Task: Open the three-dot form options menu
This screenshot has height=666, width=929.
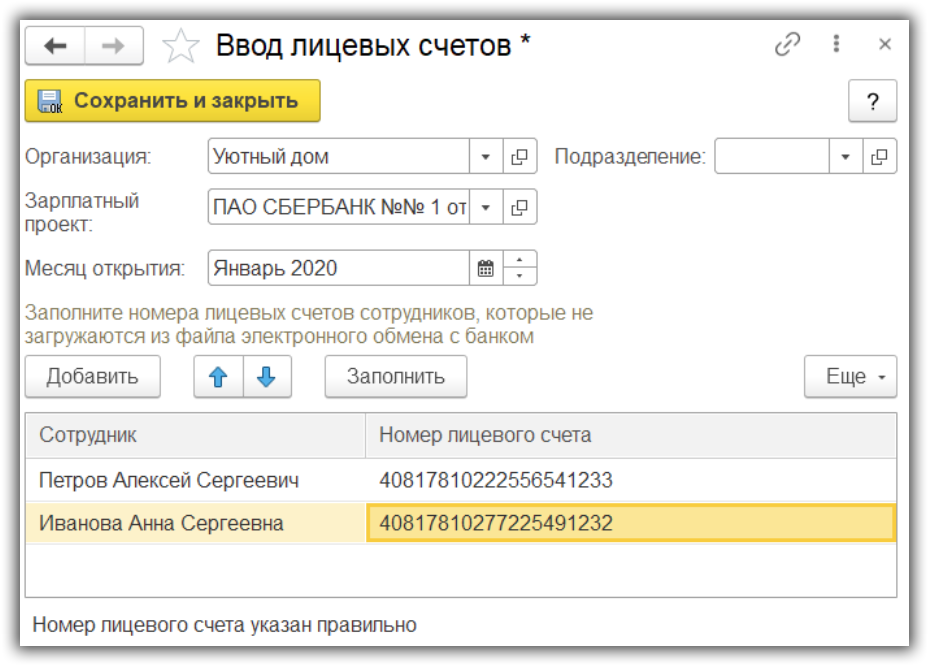Action: 837,45
